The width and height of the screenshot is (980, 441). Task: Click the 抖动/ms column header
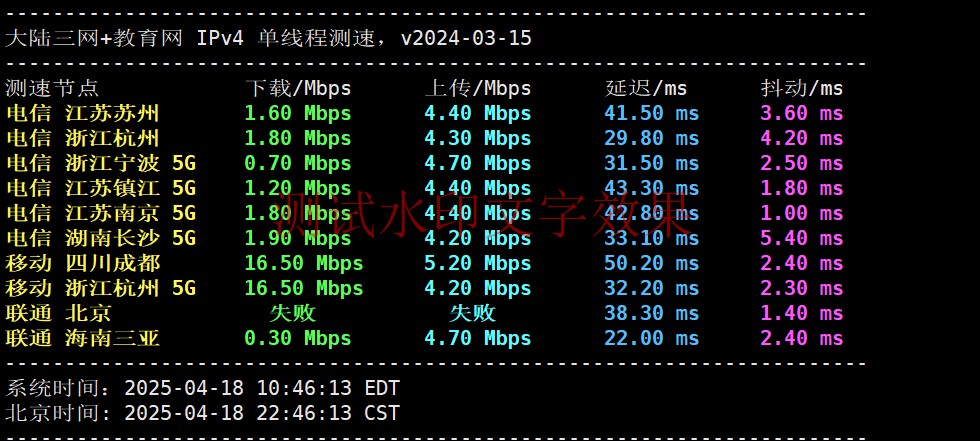802,88
